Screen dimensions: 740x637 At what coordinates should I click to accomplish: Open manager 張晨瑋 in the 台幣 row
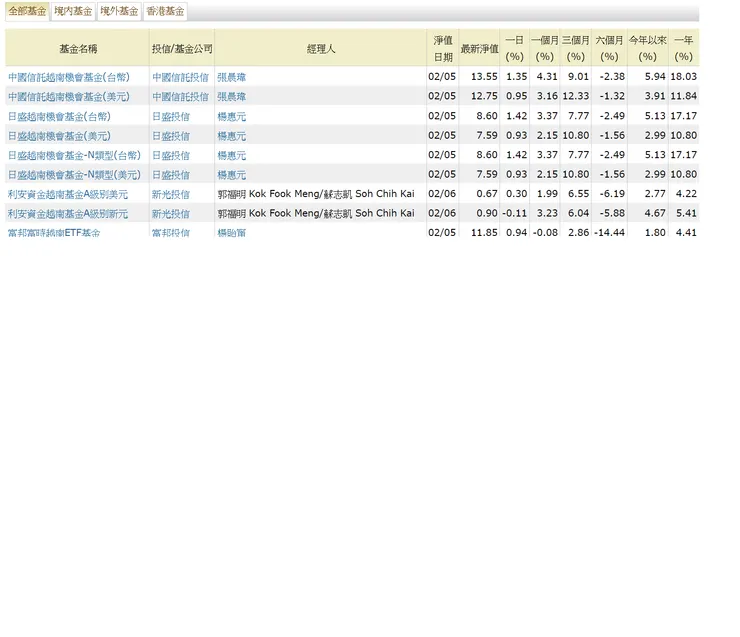coord(232,77)
